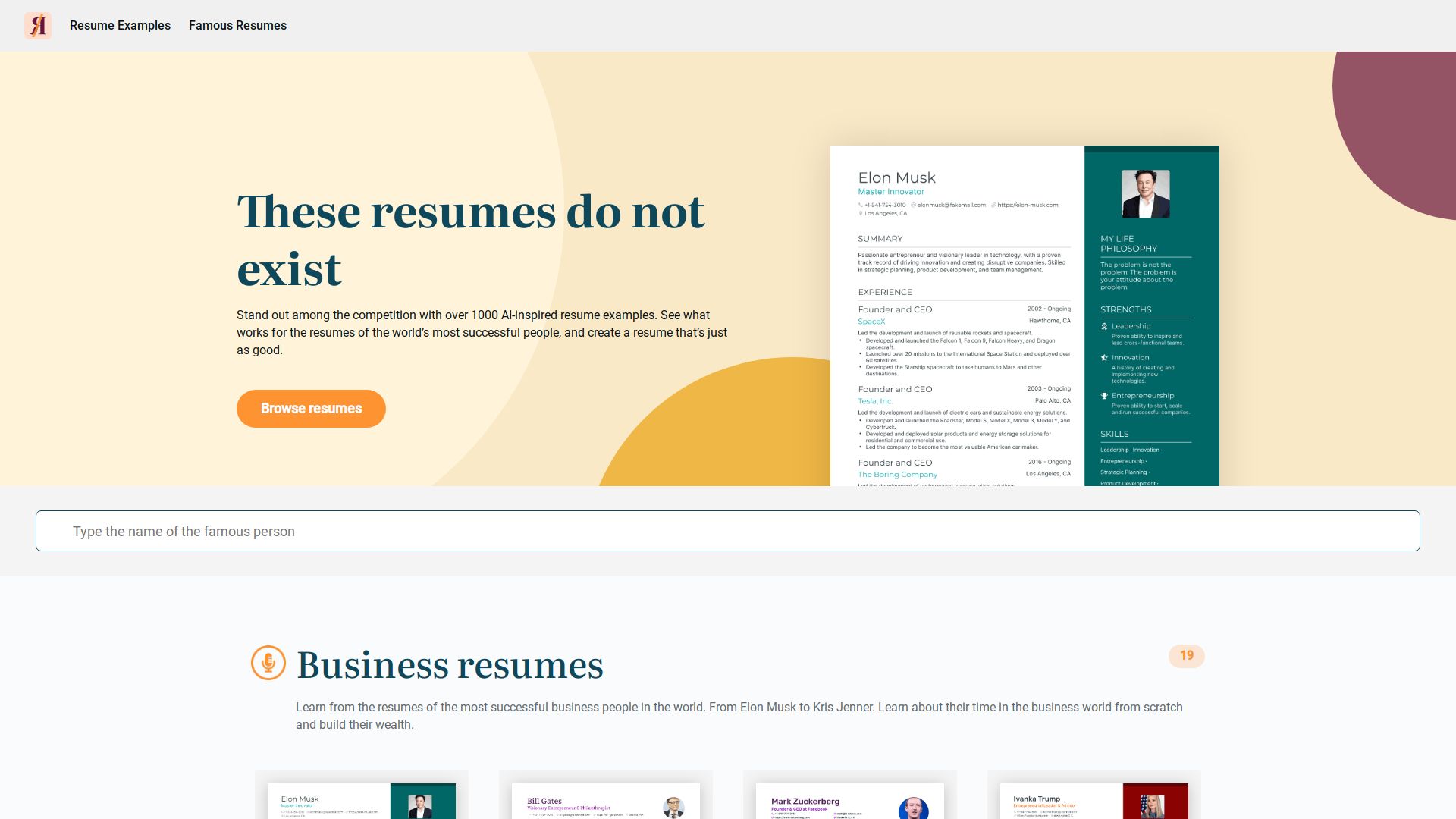Focus the famous person name search field
The image size is (1456, 819).
pos(728,531)
